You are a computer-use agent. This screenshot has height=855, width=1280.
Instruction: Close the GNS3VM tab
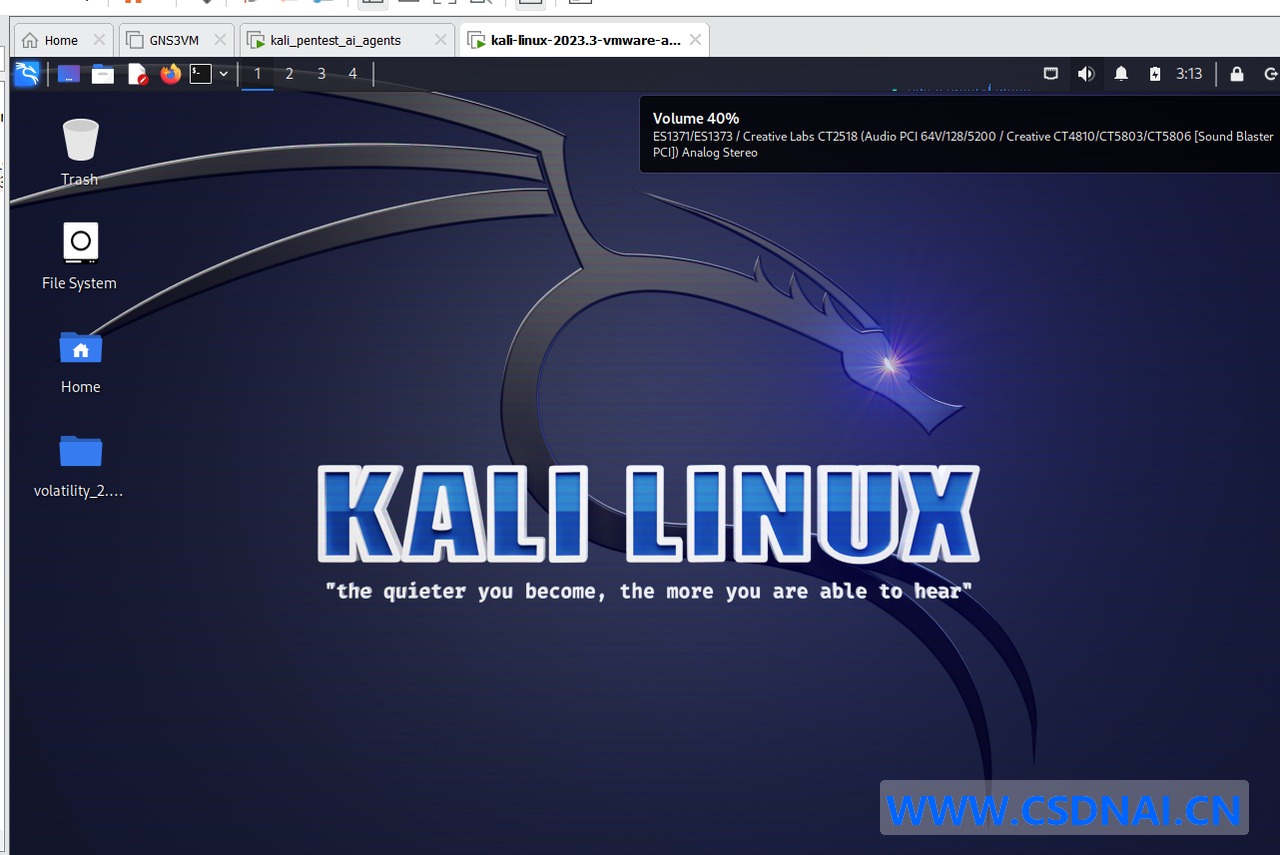click(218, 40)
